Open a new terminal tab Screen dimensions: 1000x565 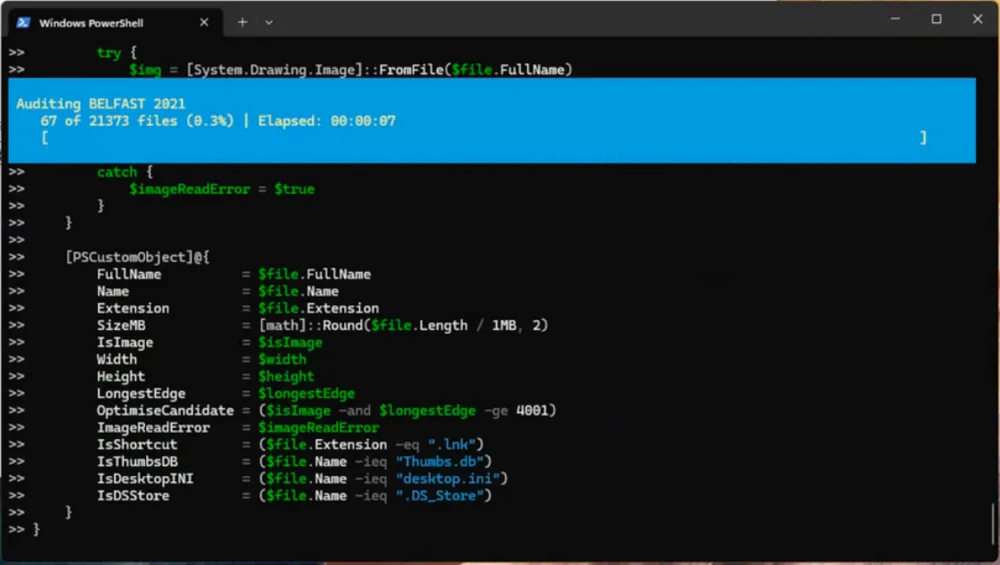tap(242, 22)
